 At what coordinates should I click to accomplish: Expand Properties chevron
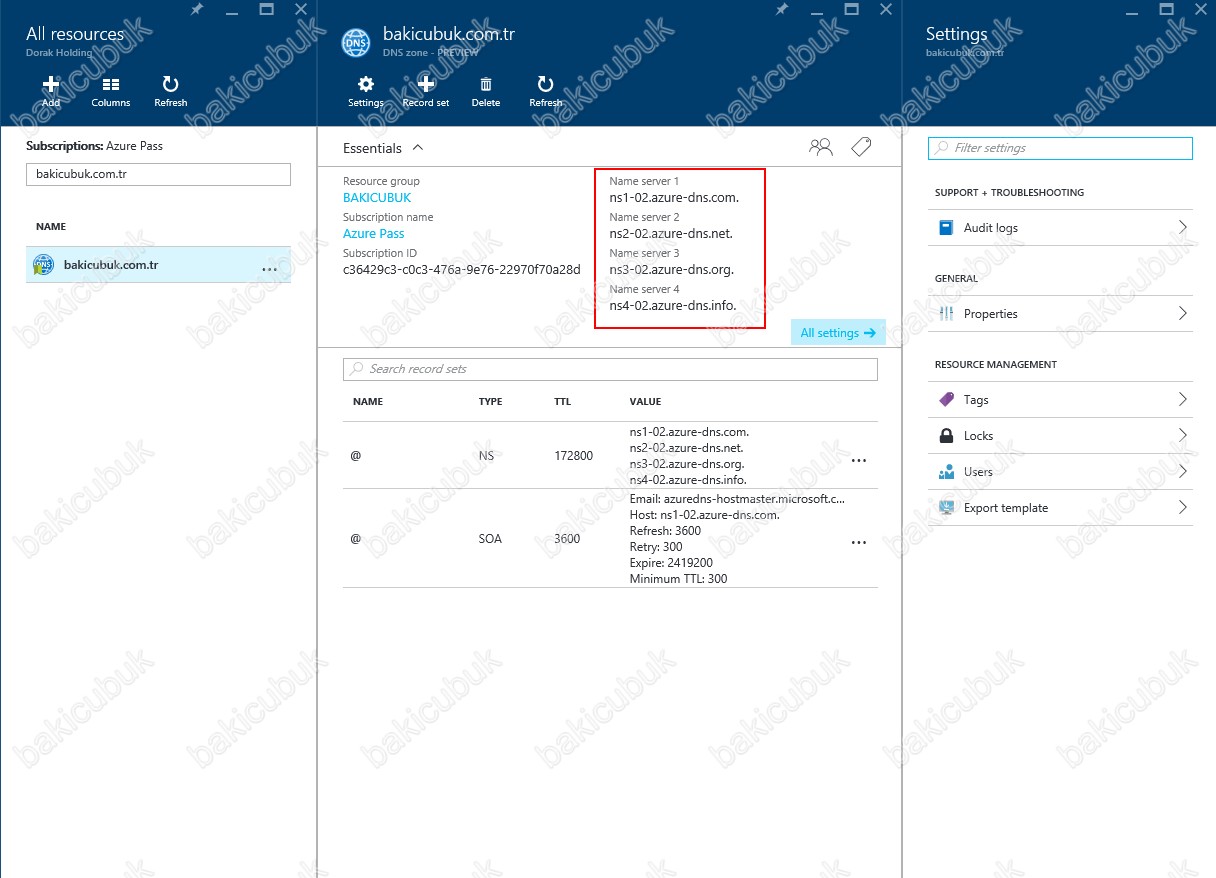(1183, 313)
